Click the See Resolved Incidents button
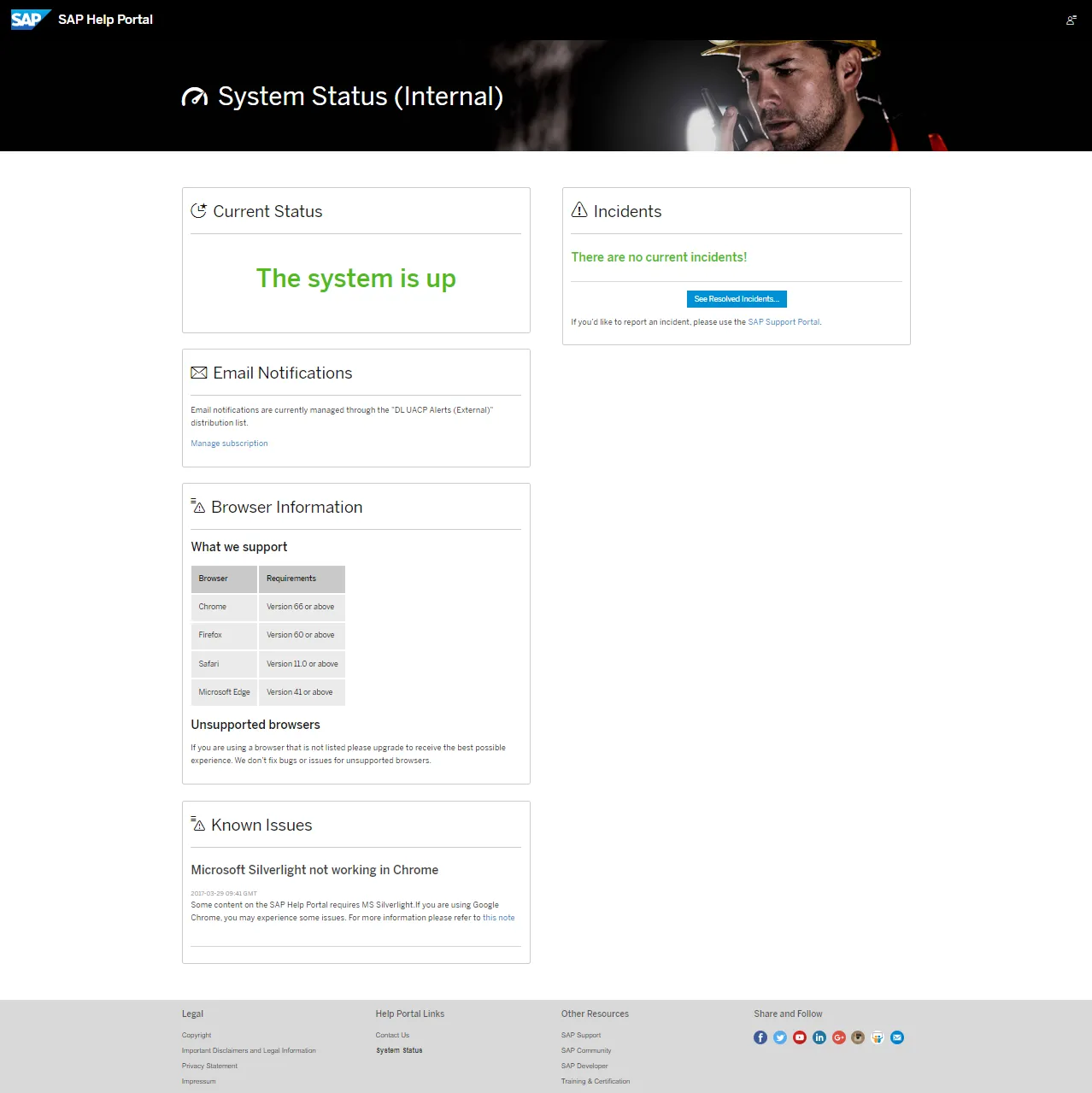Image resolution: width=1092 pixels, height=1093 pixels. tap(737, 299)
